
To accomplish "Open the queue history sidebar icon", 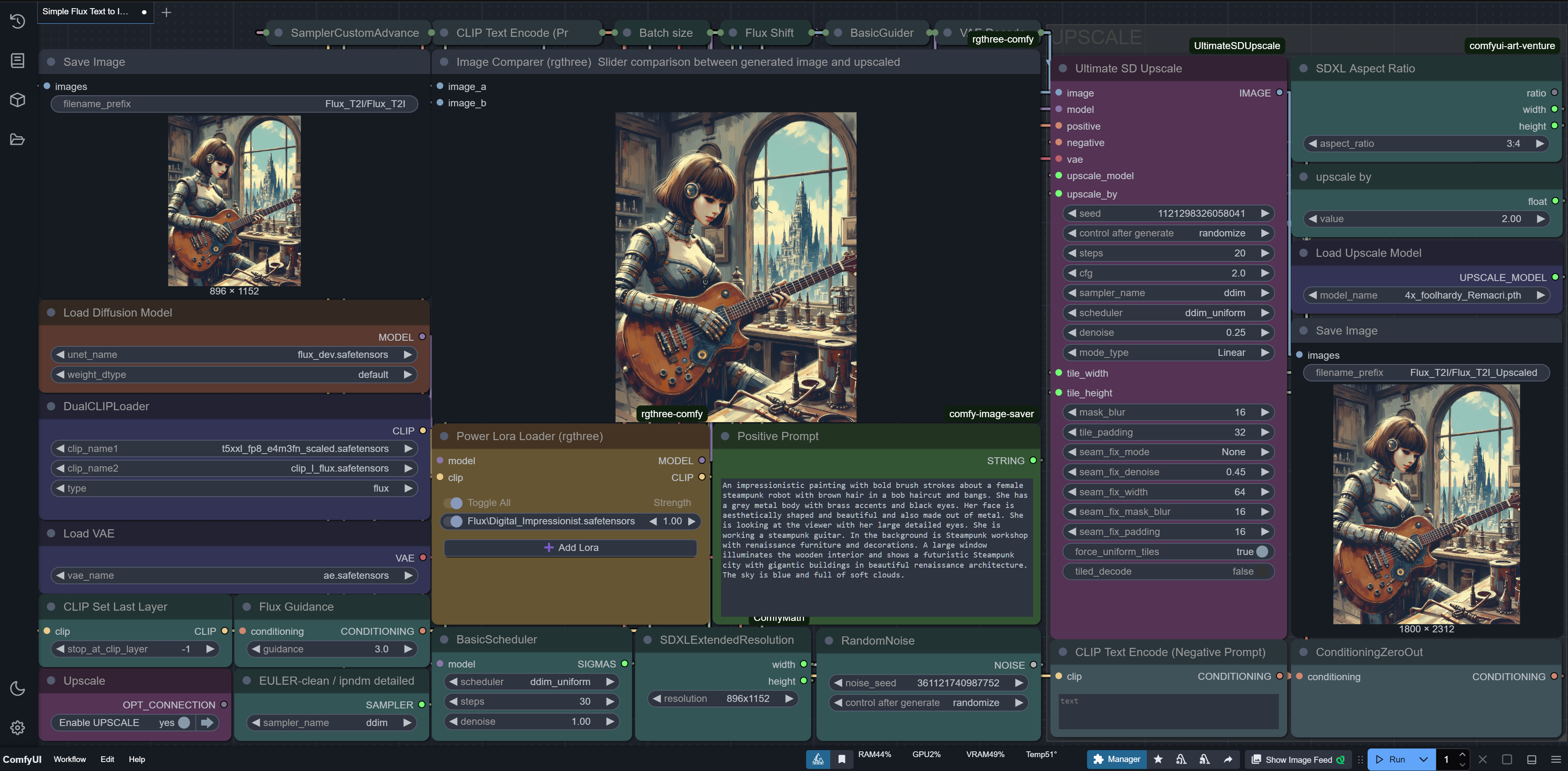I will (x=17, y=21).
